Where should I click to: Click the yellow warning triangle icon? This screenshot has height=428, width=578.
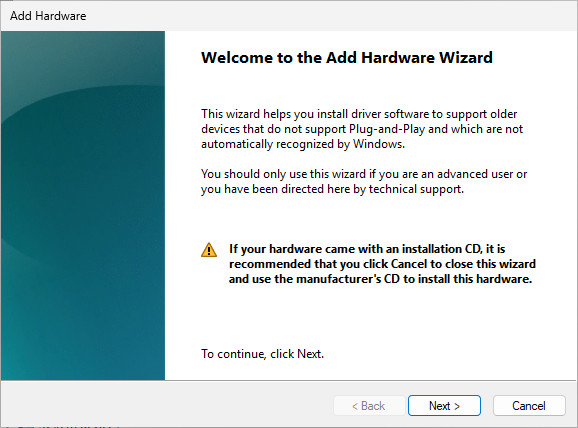[209, 250]
